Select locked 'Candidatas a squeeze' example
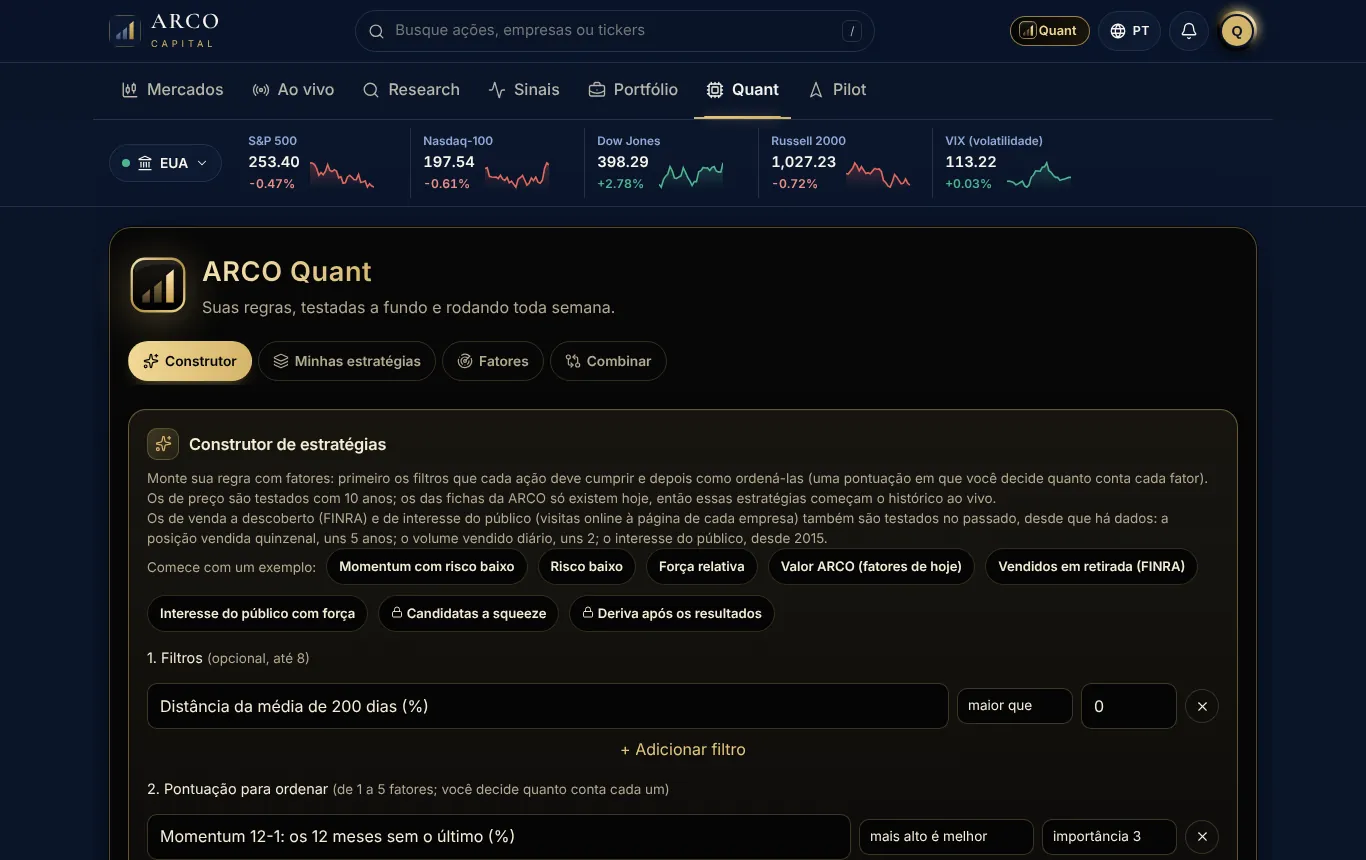This screenshot has height=860, width=1366. point(468,614)
